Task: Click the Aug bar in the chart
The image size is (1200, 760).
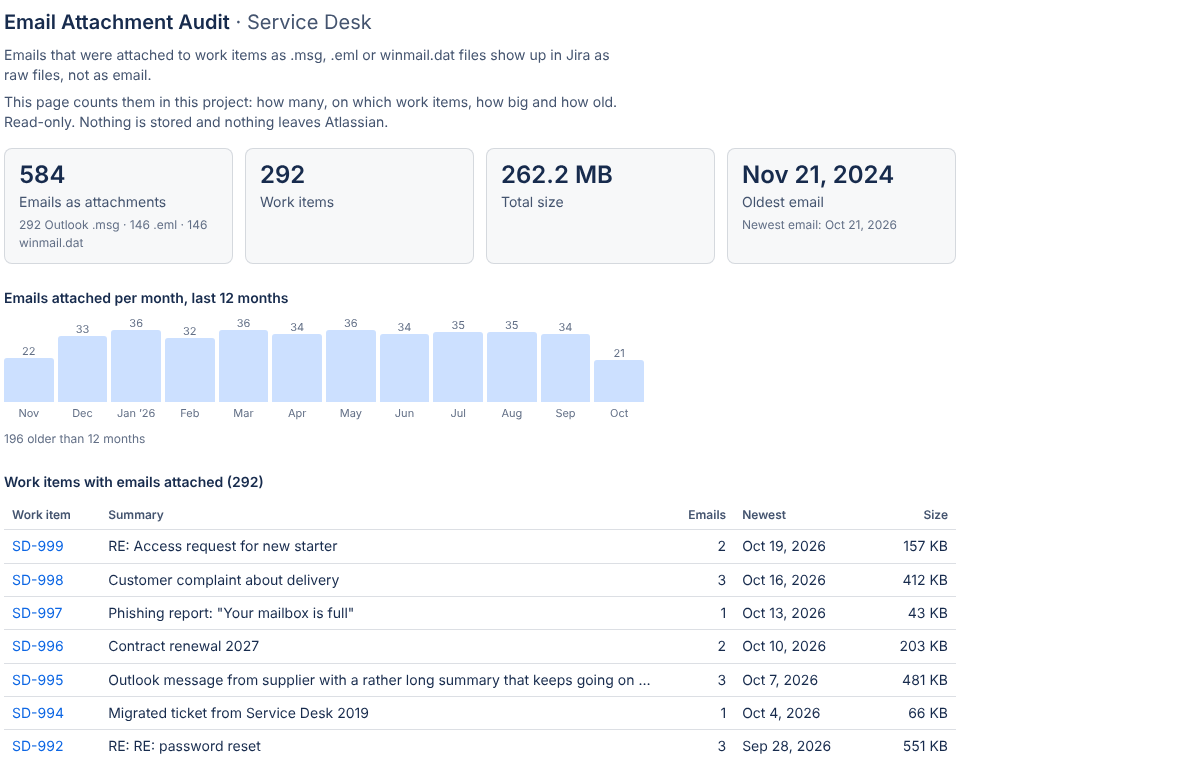Action: pos(512,367)
